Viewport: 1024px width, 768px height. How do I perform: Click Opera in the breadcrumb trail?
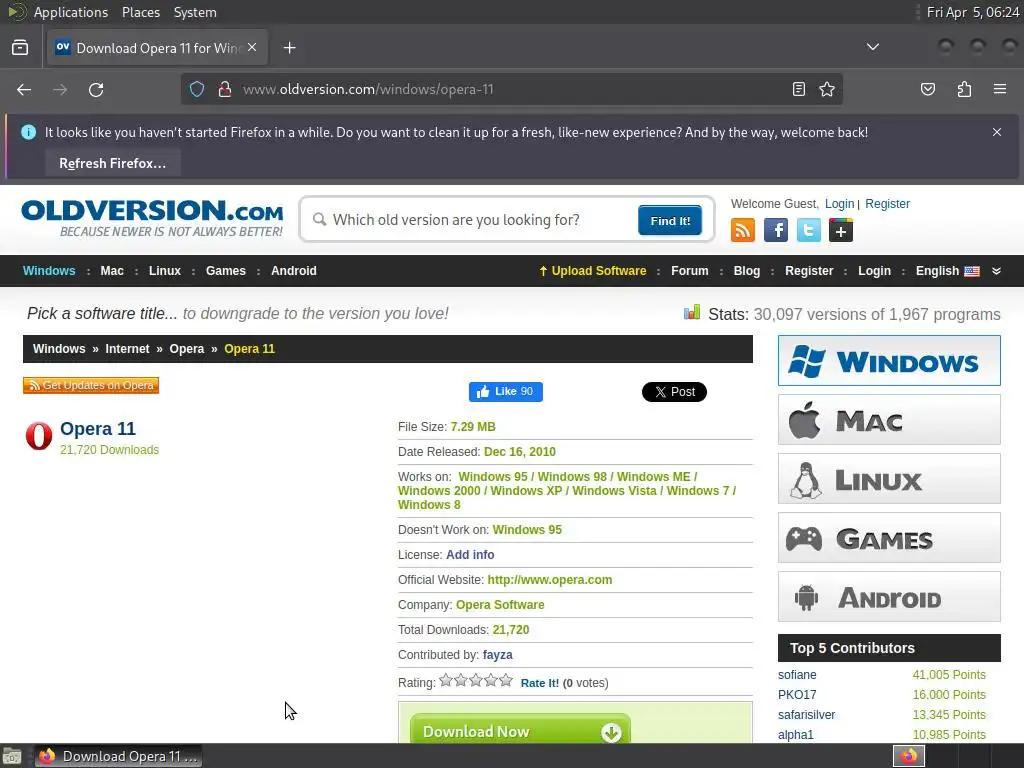pyautogui.click(x=187, y=349)
